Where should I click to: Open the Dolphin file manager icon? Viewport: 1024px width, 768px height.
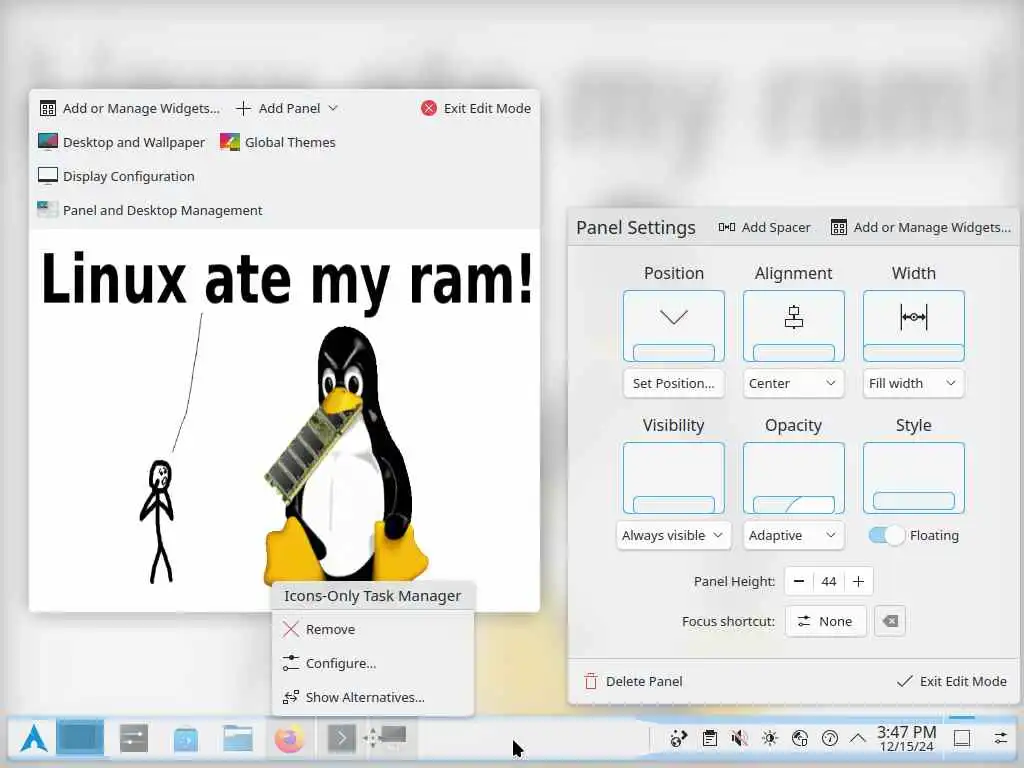coord(238,739)
